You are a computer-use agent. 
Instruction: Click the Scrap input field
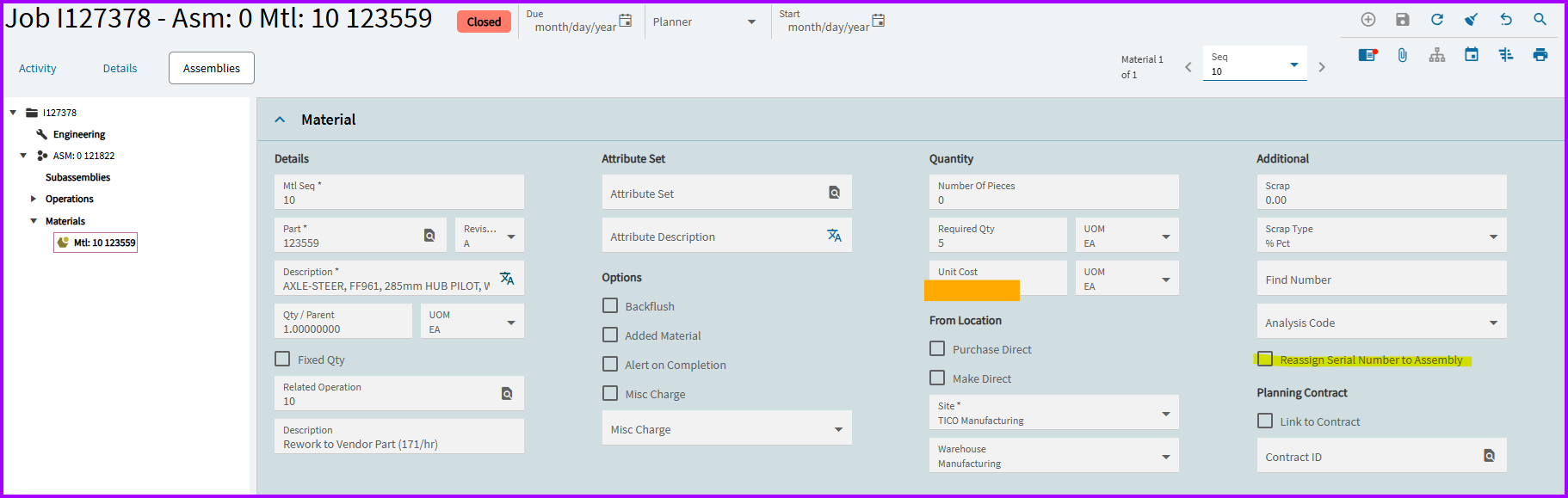point(1382,192)
